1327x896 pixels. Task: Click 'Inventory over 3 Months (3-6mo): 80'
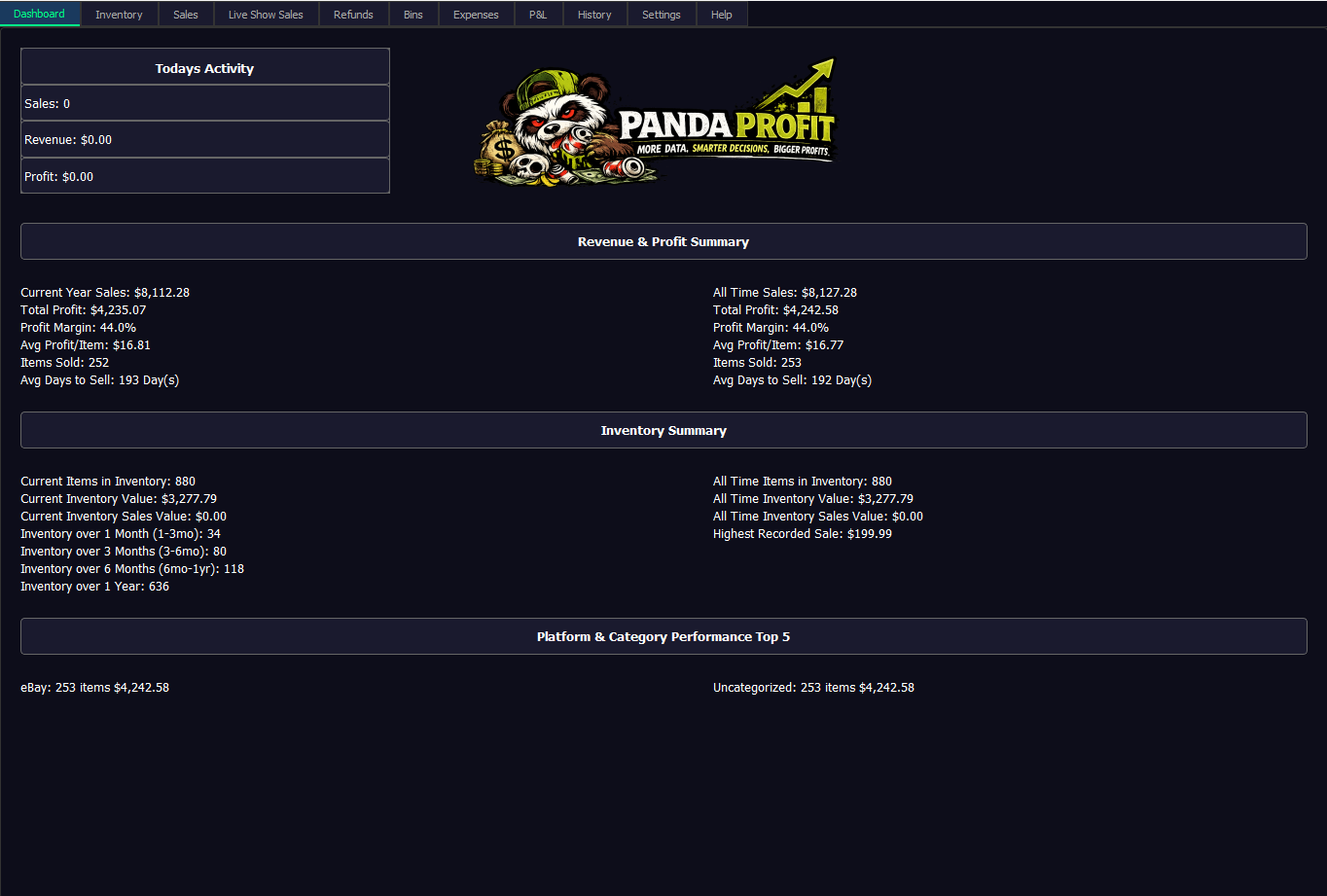coord(124,551)
